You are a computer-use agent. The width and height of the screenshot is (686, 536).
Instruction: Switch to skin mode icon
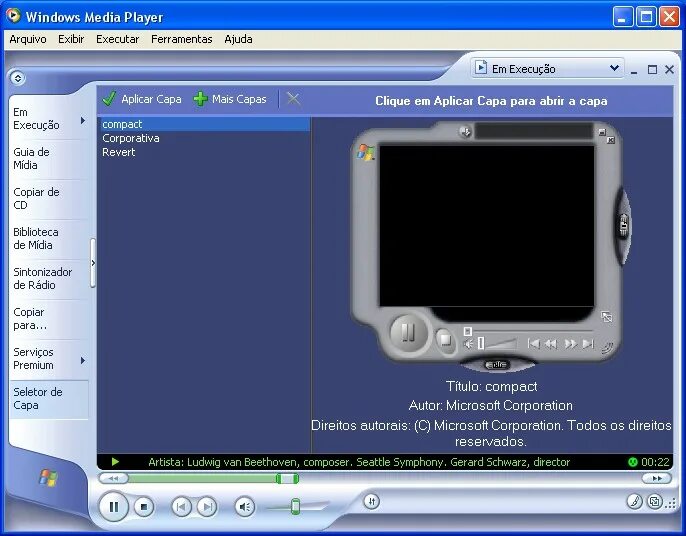coord(654,501)
